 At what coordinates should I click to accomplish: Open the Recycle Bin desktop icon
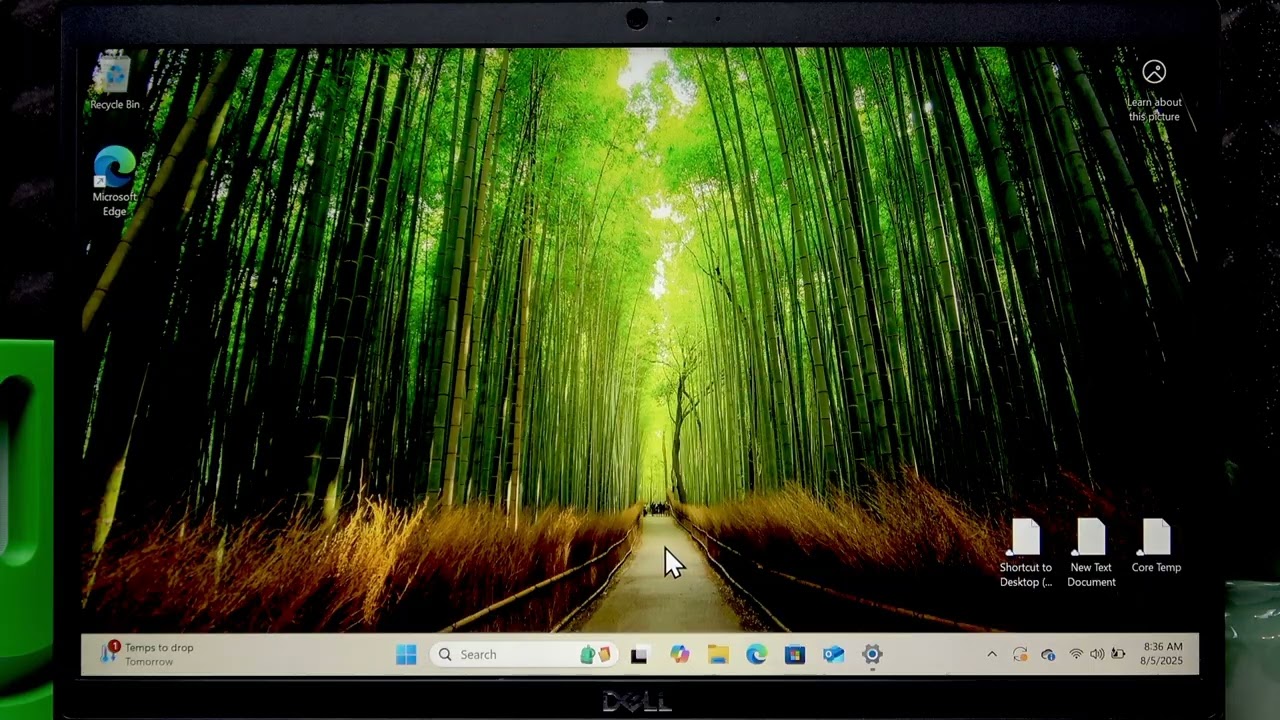[115, 82]
